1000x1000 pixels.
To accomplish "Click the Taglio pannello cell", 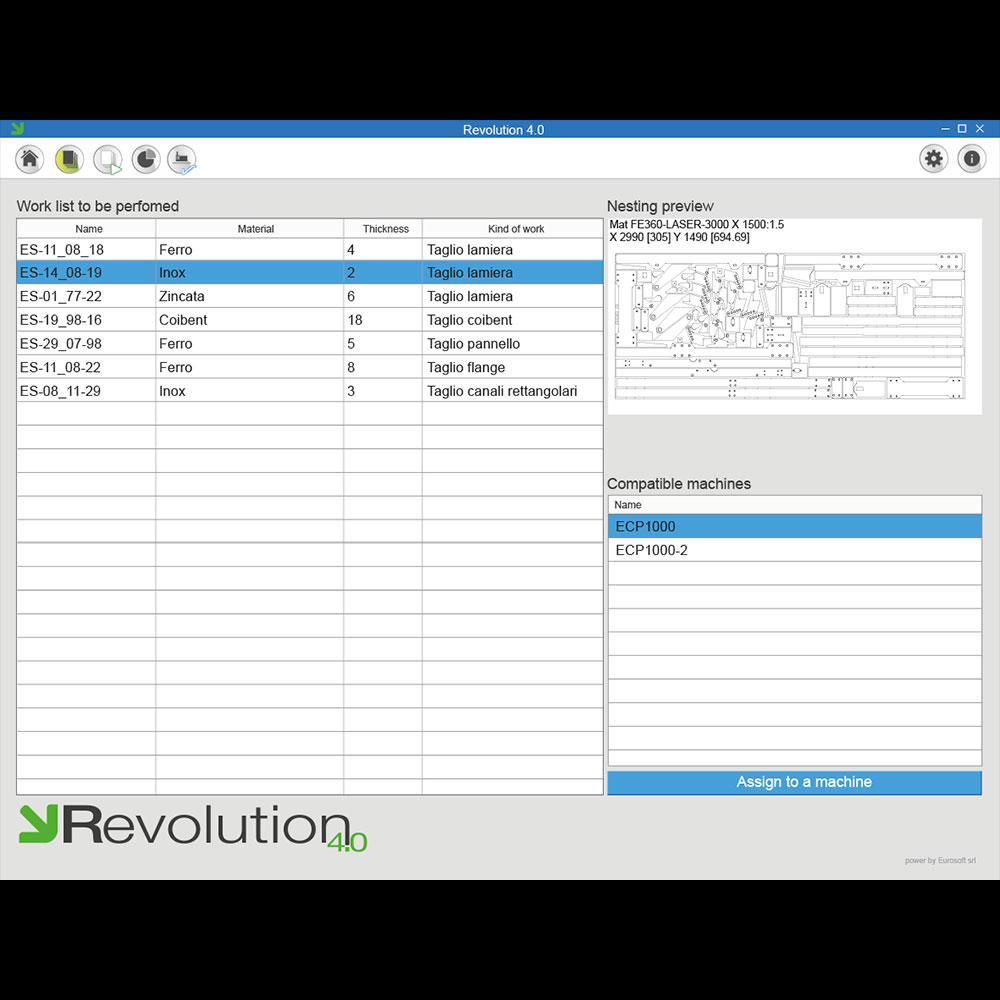I will click(x=513, y=343).
